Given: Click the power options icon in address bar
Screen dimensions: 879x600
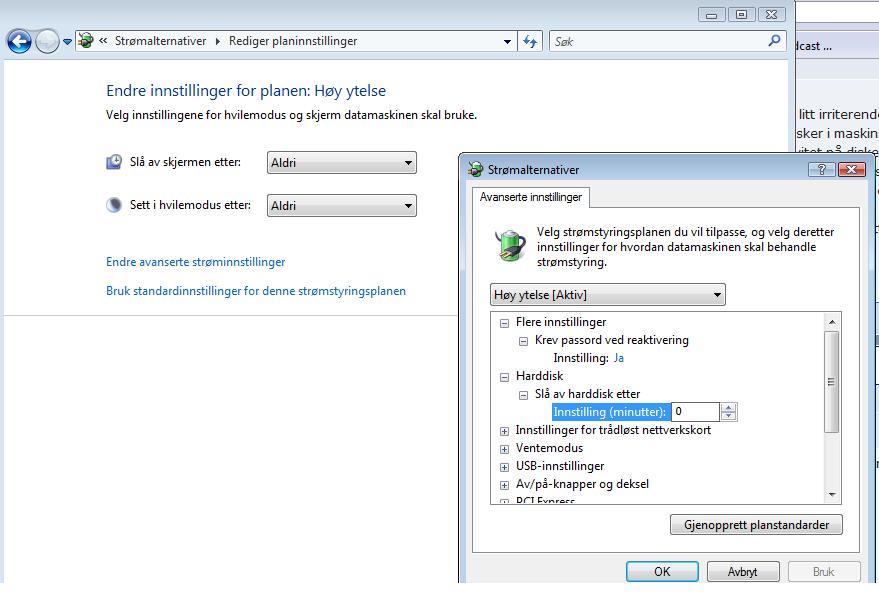Looking at the screenshot, I should [86, 40].
